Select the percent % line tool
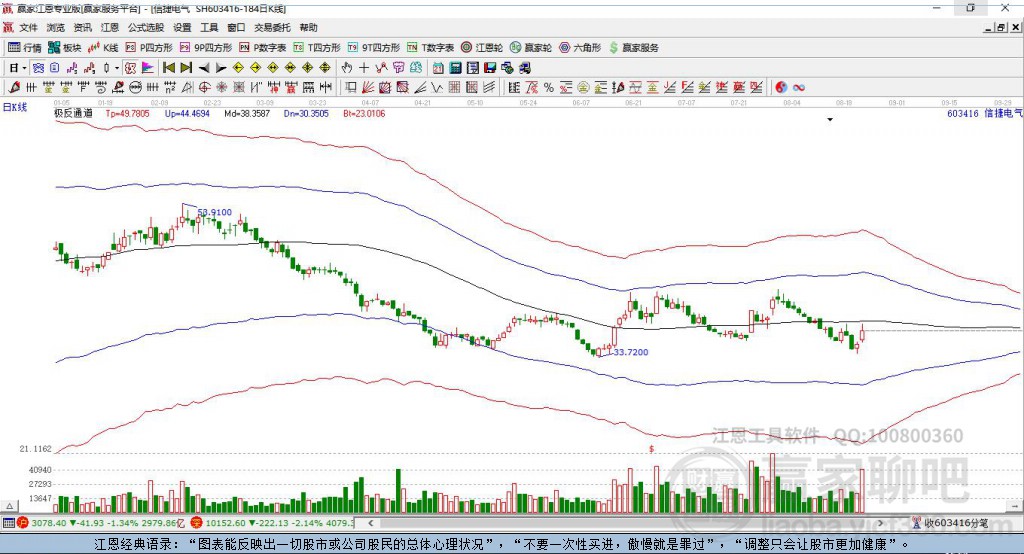The height and width of the screenshot is (554, 1024). click(x=549, y=87)
